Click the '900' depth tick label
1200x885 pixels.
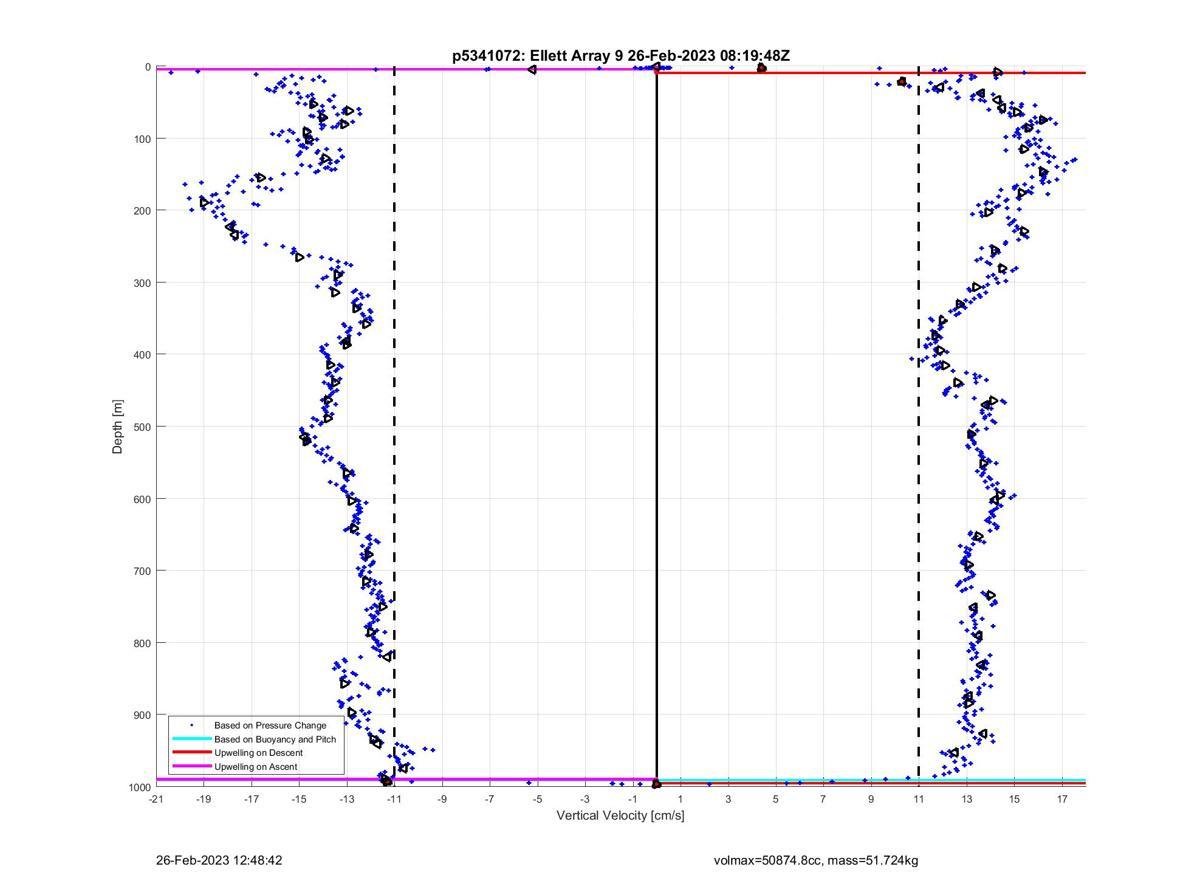[x=141, y=715]
